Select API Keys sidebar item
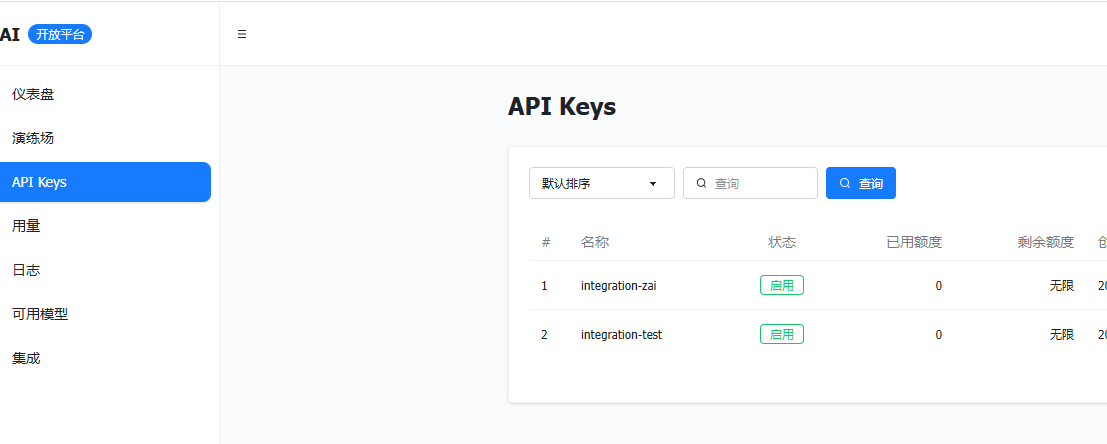The image size is (1107, 444). pyautogui.click(x=40, y=182)
